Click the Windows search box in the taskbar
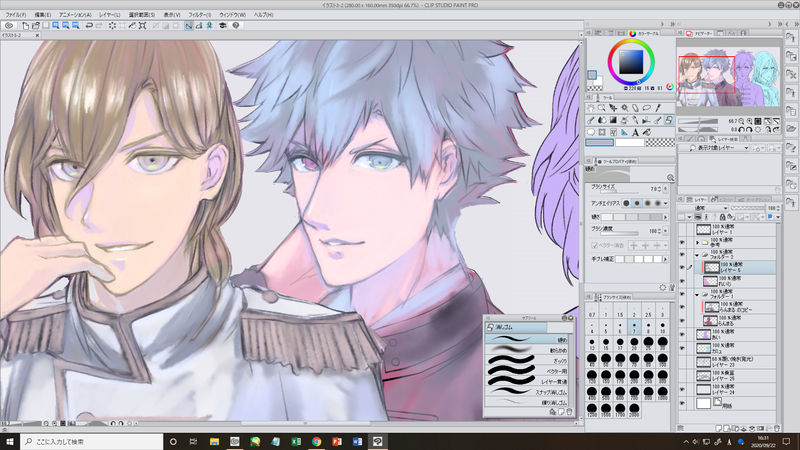 pos(92,441)
